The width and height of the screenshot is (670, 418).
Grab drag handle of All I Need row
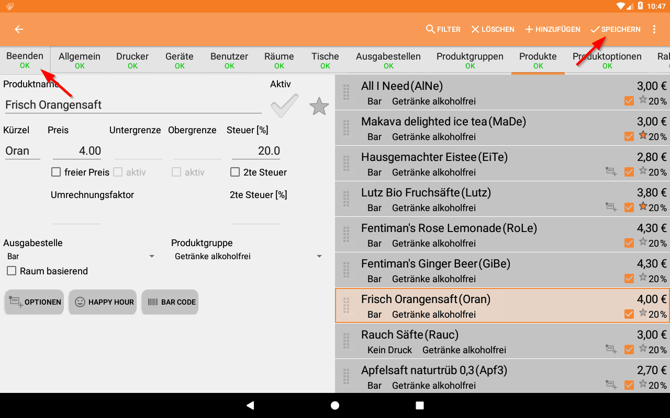(347, 93)
